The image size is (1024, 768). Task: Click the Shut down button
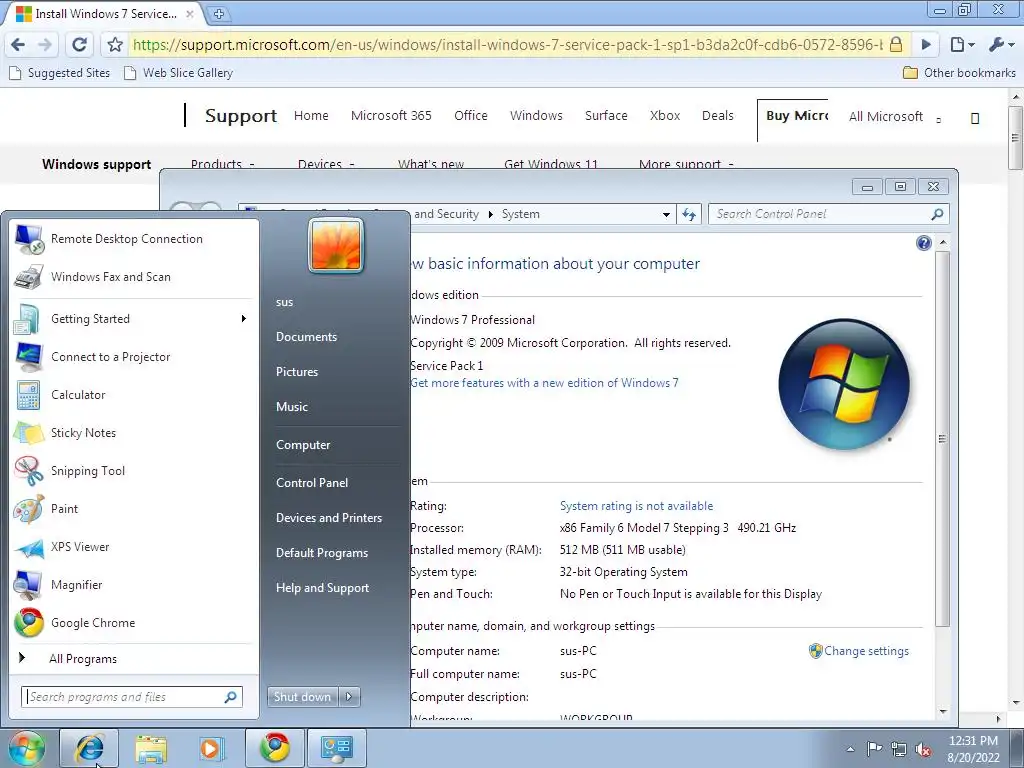302,697
